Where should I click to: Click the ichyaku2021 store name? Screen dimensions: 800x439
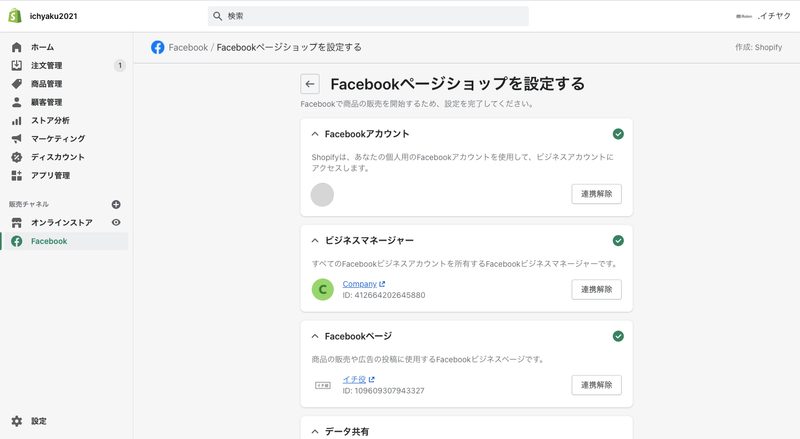pyautogui.click(x=53, y=16)
